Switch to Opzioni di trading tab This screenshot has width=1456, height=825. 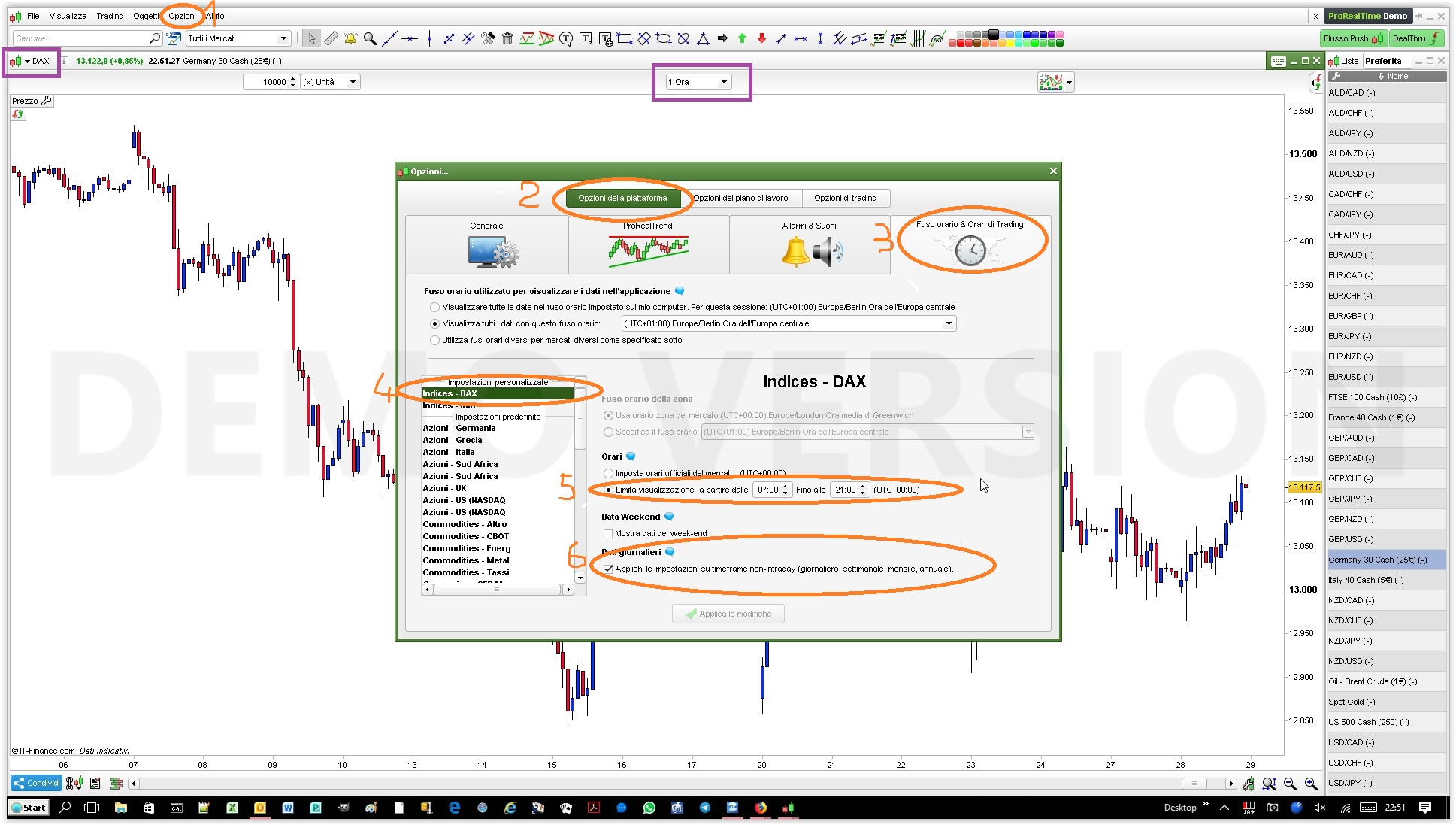point(845,198)
